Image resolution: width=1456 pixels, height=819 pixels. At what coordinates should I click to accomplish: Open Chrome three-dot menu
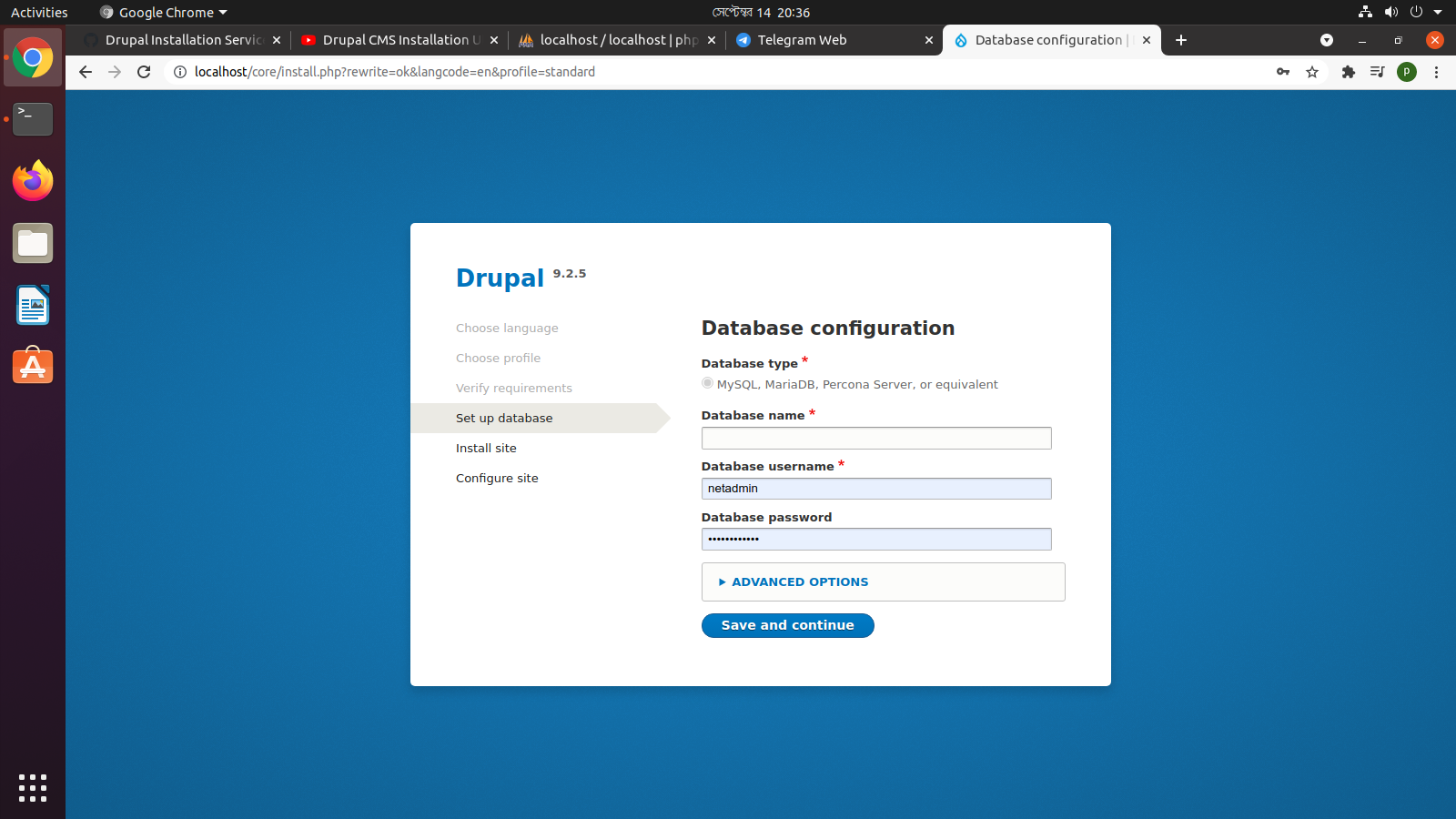point(1436,72)
